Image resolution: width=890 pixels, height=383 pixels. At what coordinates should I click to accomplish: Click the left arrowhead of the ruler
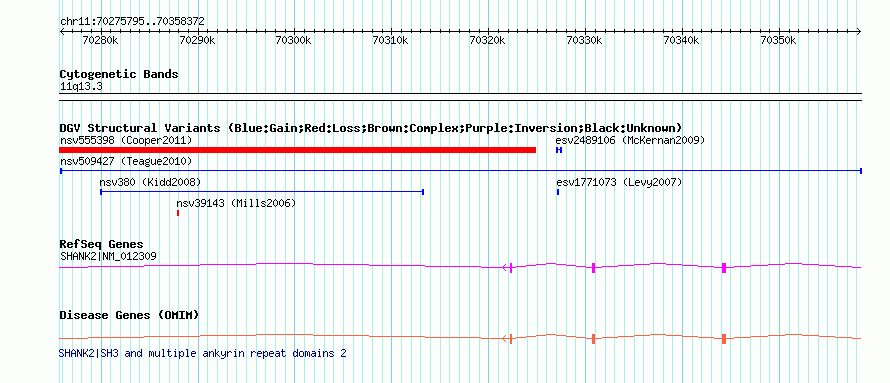62,31
